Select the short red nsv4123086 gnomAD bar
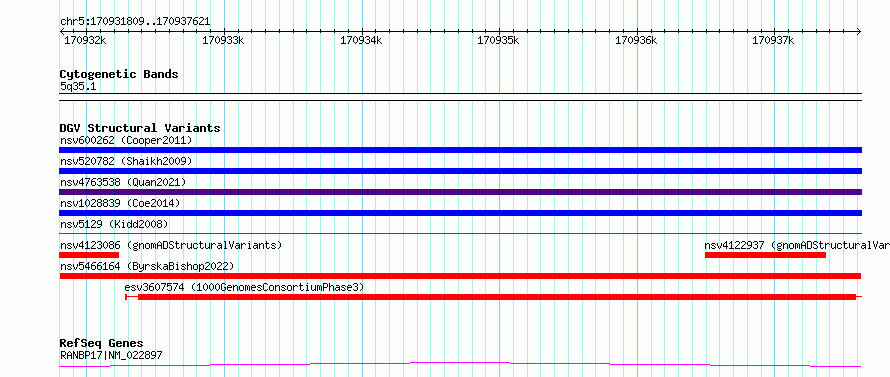This screenshot has height=377, width=890. [89, 255]
